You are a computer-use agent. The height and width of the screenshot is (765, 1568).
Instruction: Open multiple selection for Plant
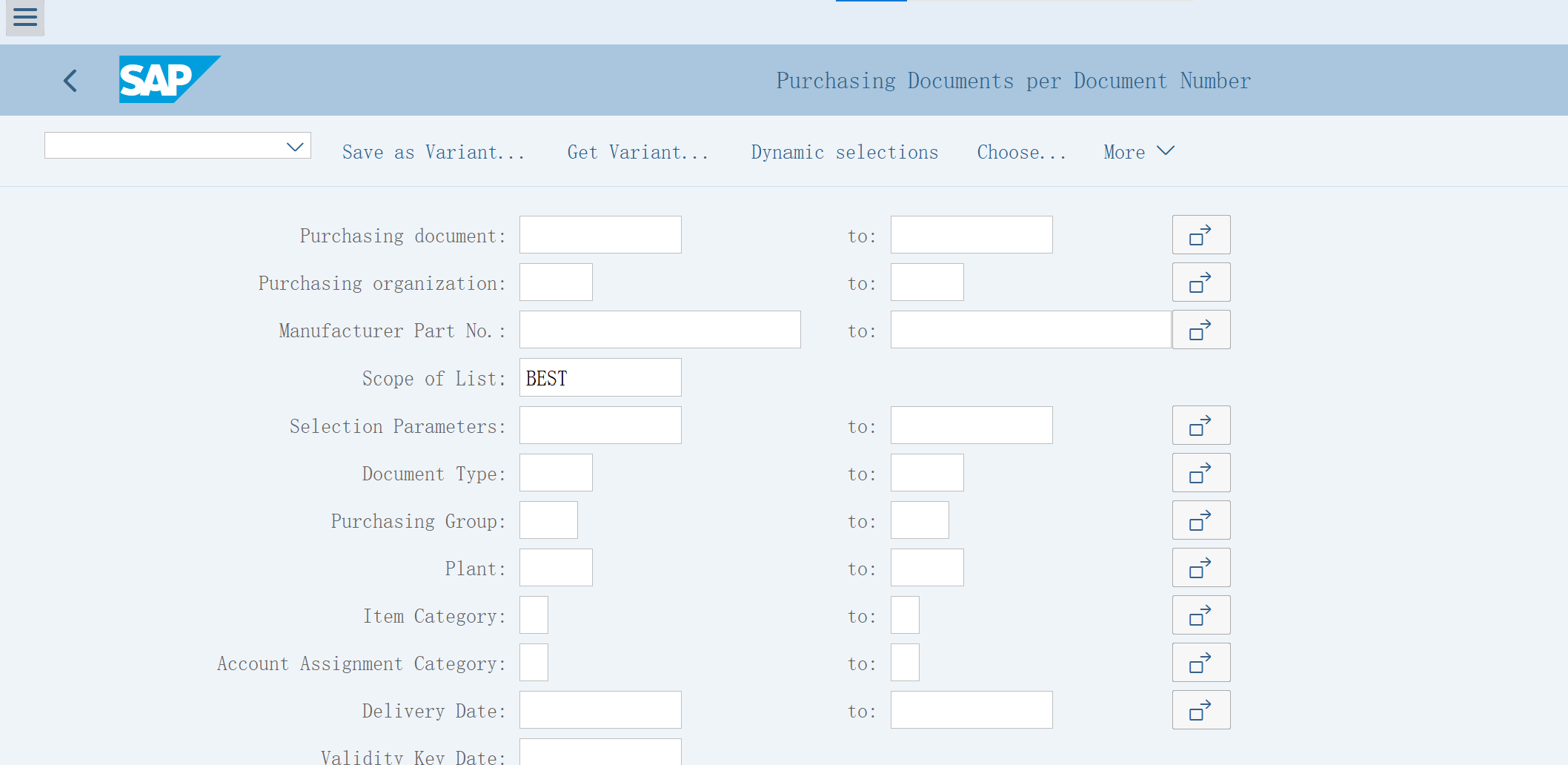[1200, 567]
